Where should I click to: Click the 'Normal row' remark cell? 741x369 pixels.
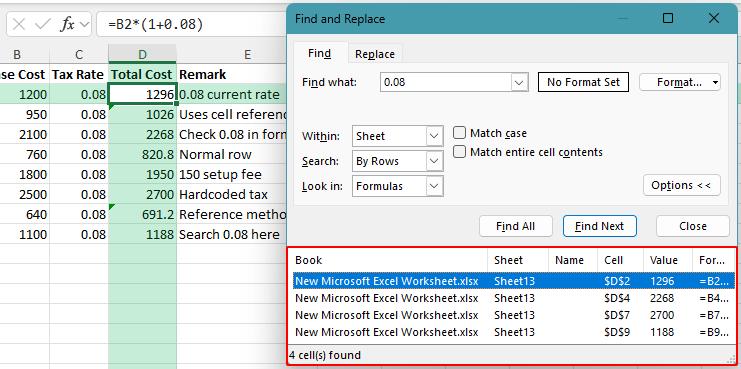(232, 154)
